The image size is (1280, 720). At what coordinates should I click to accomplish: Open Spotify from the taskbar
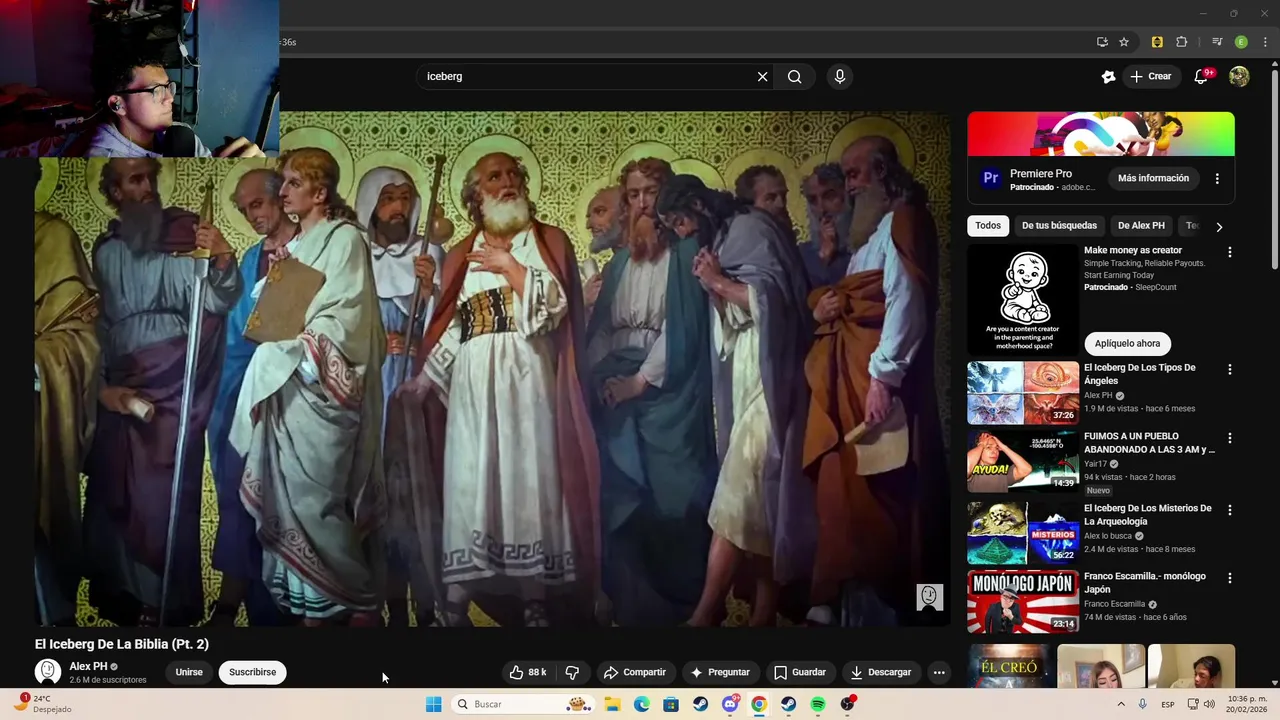818,704
